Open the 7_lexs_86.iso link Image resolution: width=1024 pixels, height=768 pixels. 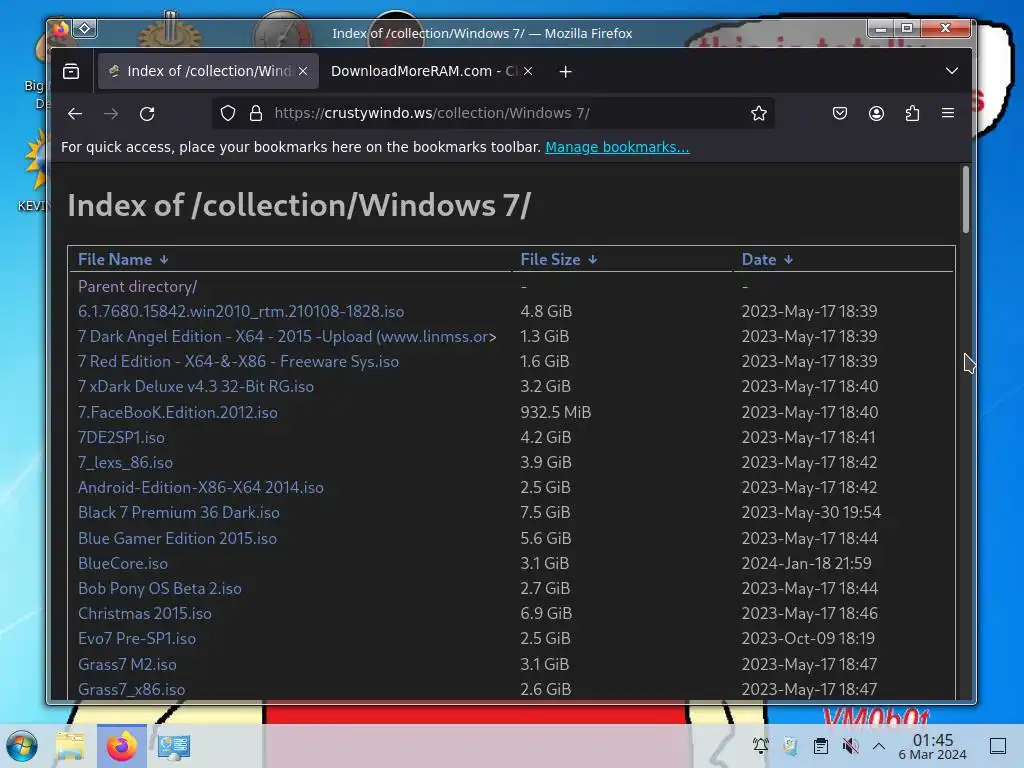(x=125, y=463)
